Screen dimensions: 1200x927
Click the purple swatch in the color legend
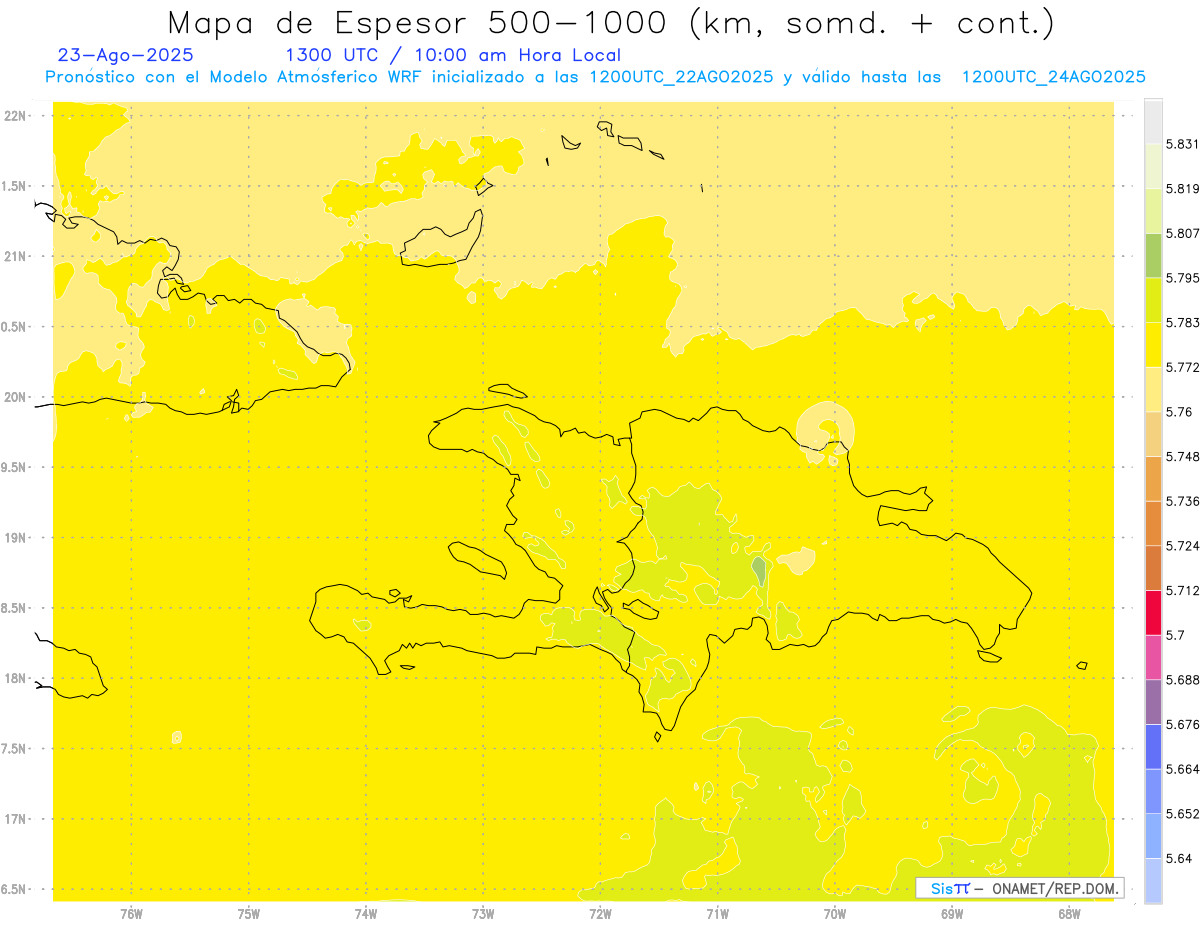(x=1153, y=701)
